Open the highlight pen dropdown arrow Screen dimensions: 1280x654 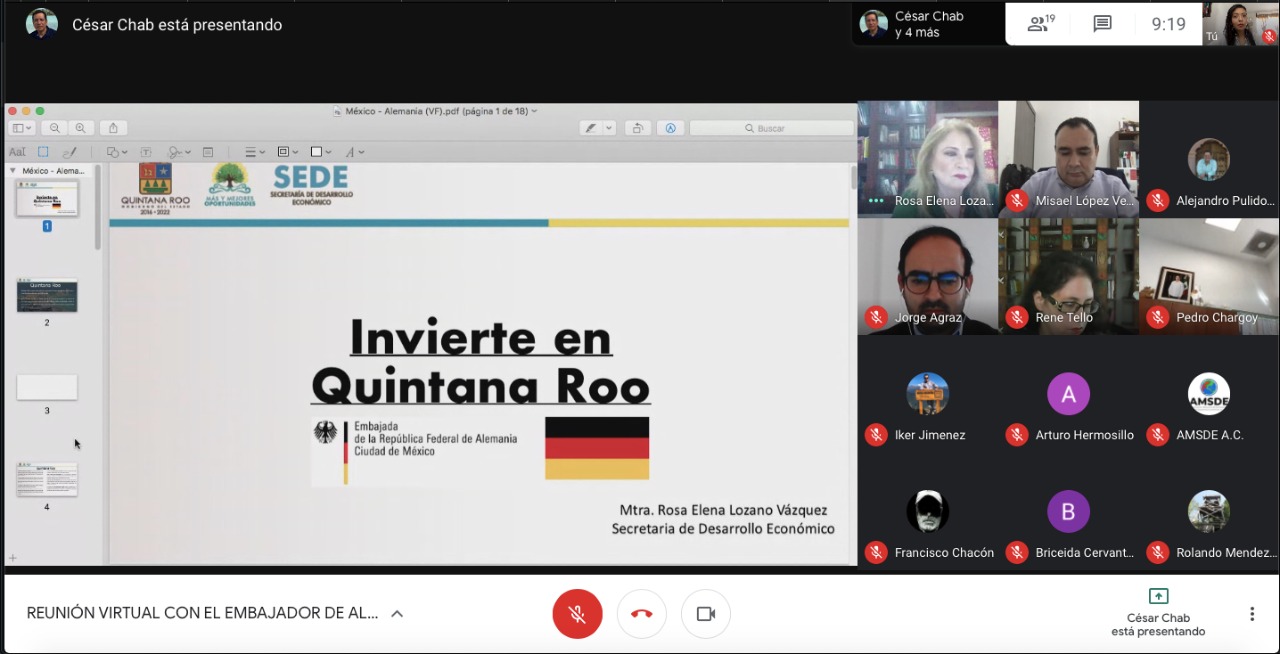609,128
